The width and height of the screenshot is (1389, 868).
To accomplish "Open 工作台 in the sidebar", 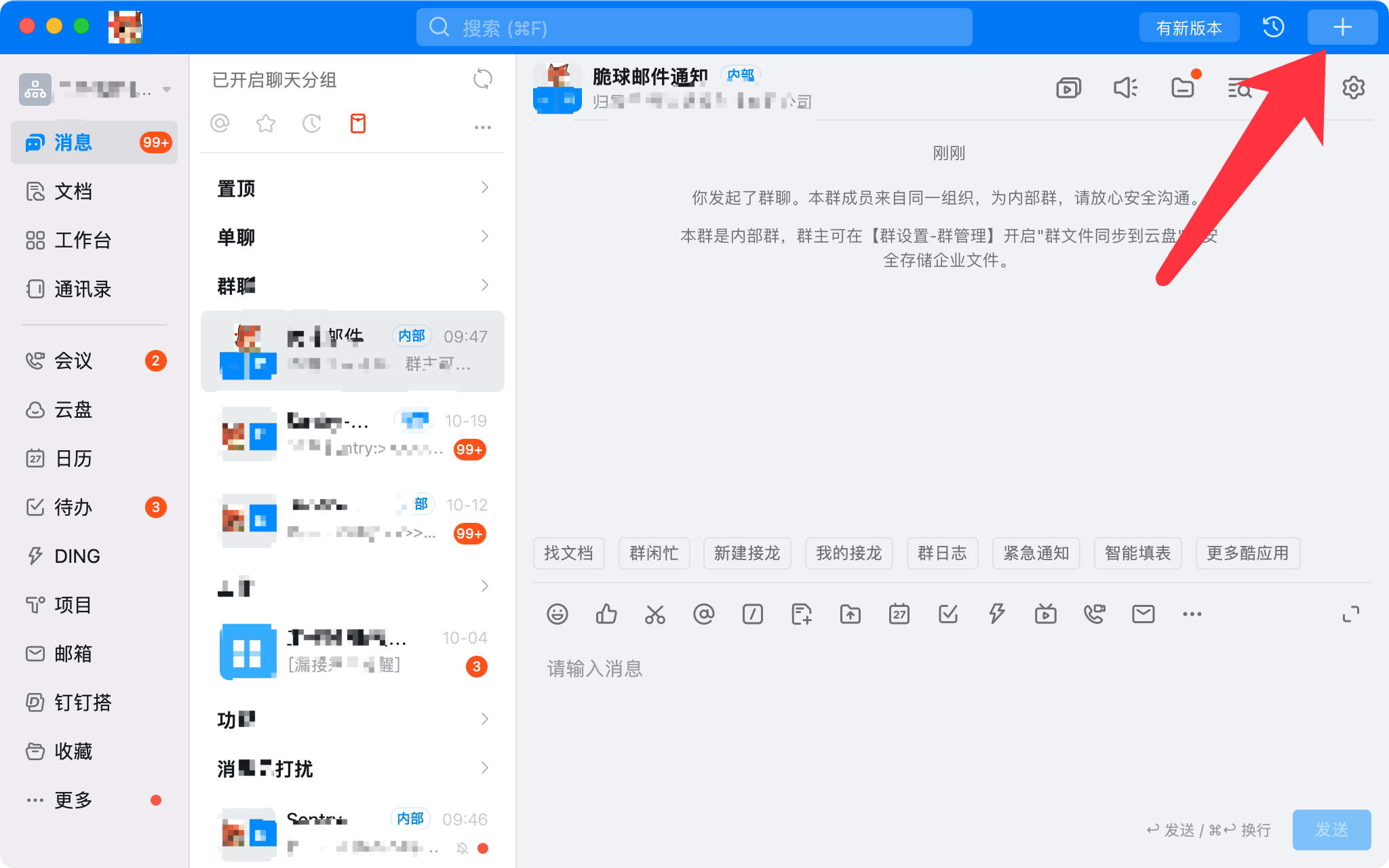I will [x=94, y=240].
